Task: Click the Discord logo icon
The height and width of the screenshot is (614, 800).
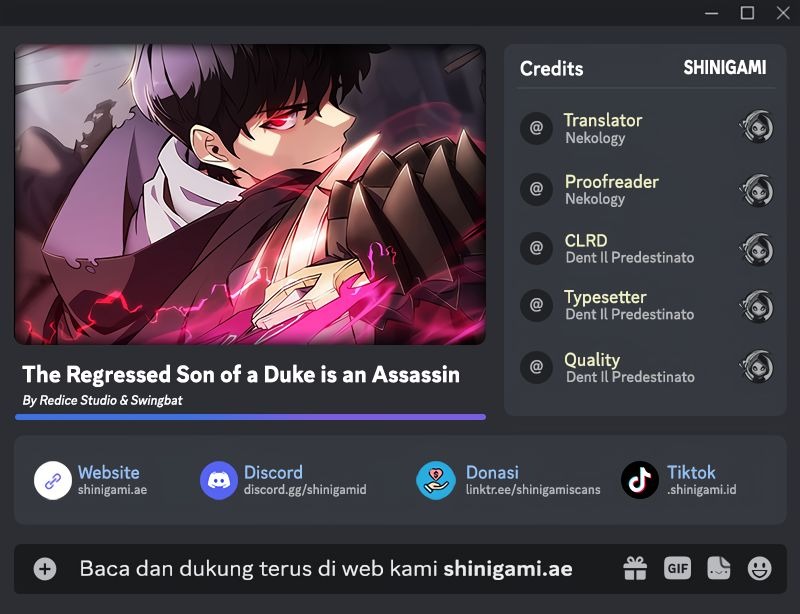Action: (x=219, y=480)
